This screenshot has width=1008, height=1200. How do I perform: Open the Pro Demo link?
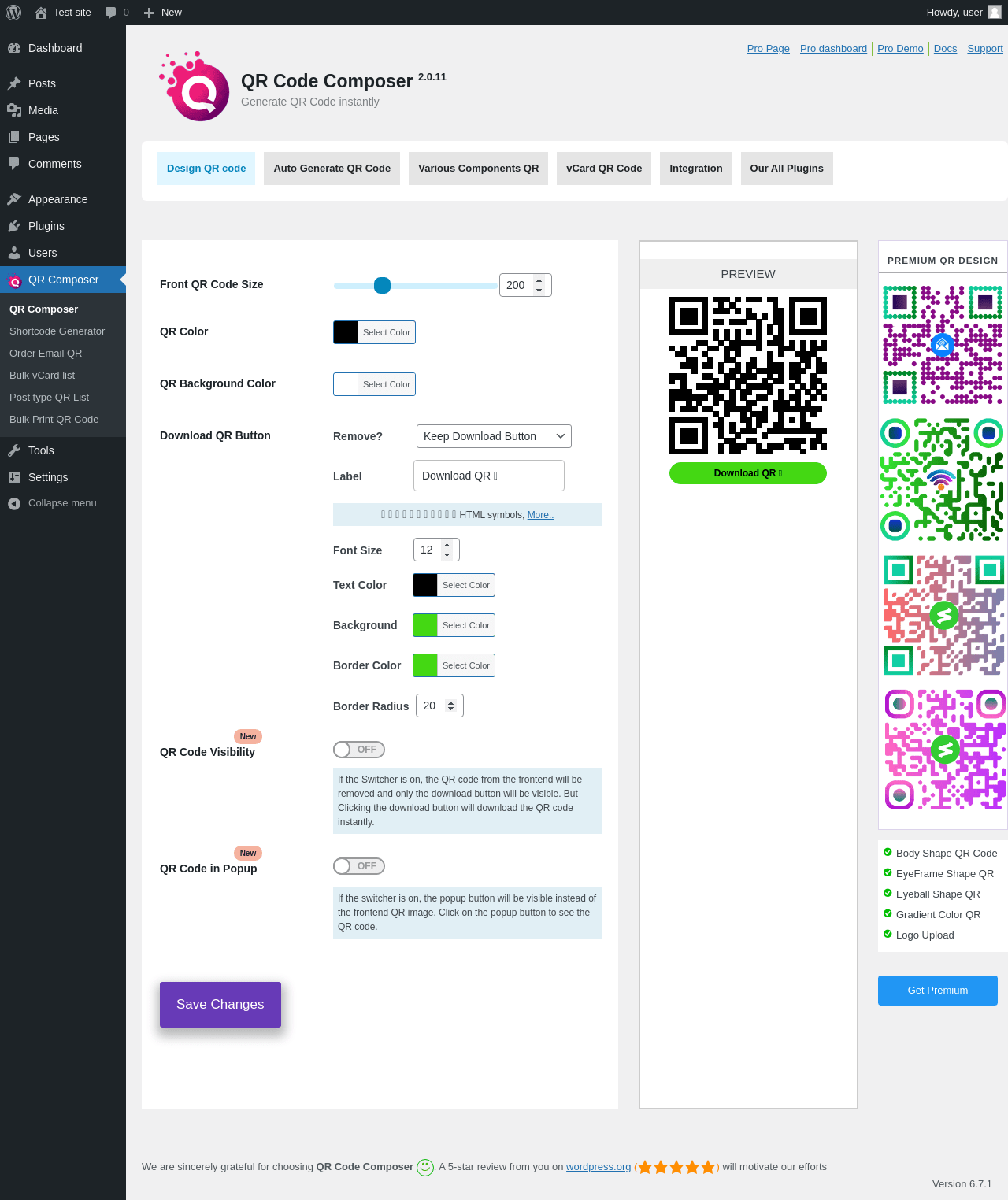tap(900, 49)
